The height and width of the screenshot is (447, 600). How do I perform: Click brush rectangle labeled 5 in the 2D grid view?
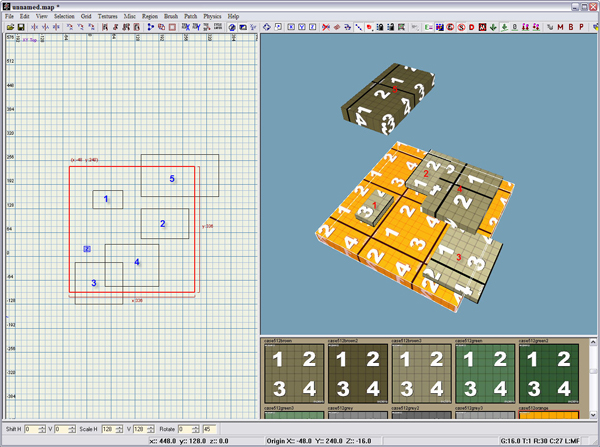tap(180, 176)
